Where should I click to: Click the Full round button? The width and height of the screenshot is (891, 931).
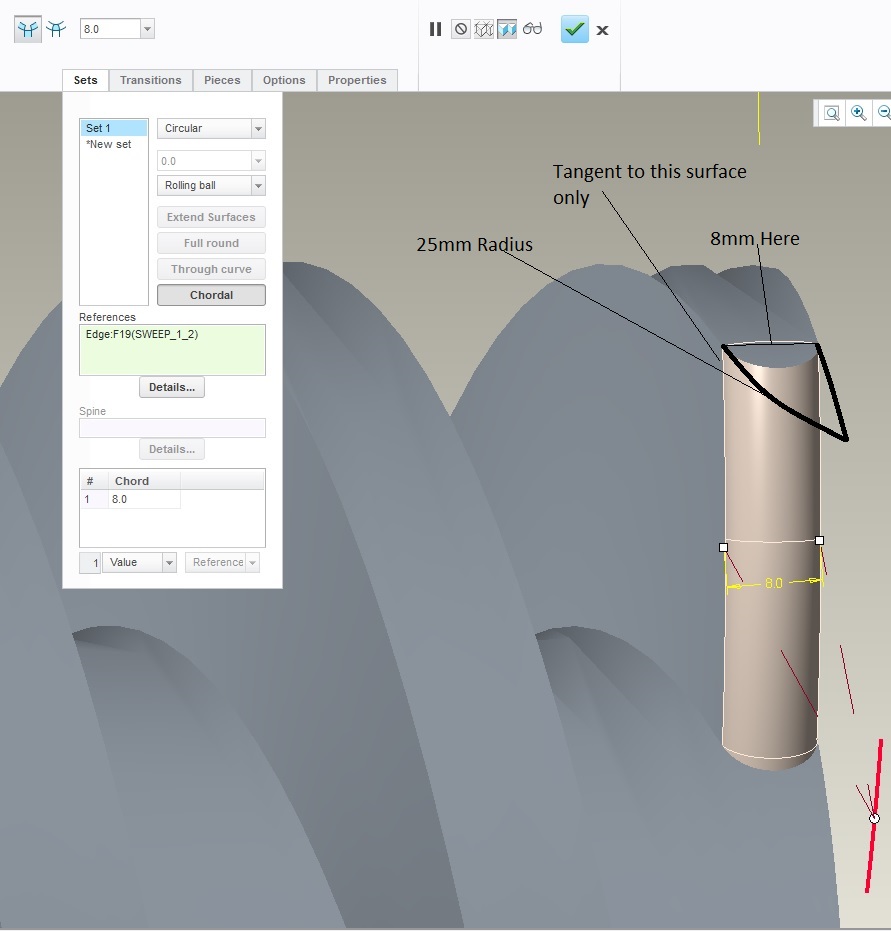coord(211,243)
